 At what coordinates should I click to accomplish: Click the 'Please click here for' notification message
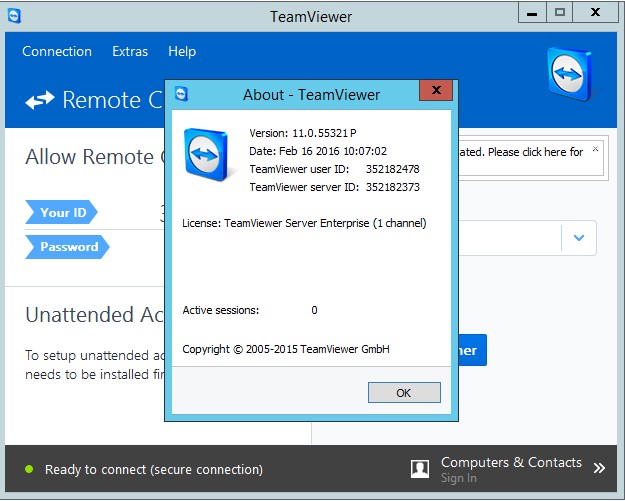(x=521, y=152)
